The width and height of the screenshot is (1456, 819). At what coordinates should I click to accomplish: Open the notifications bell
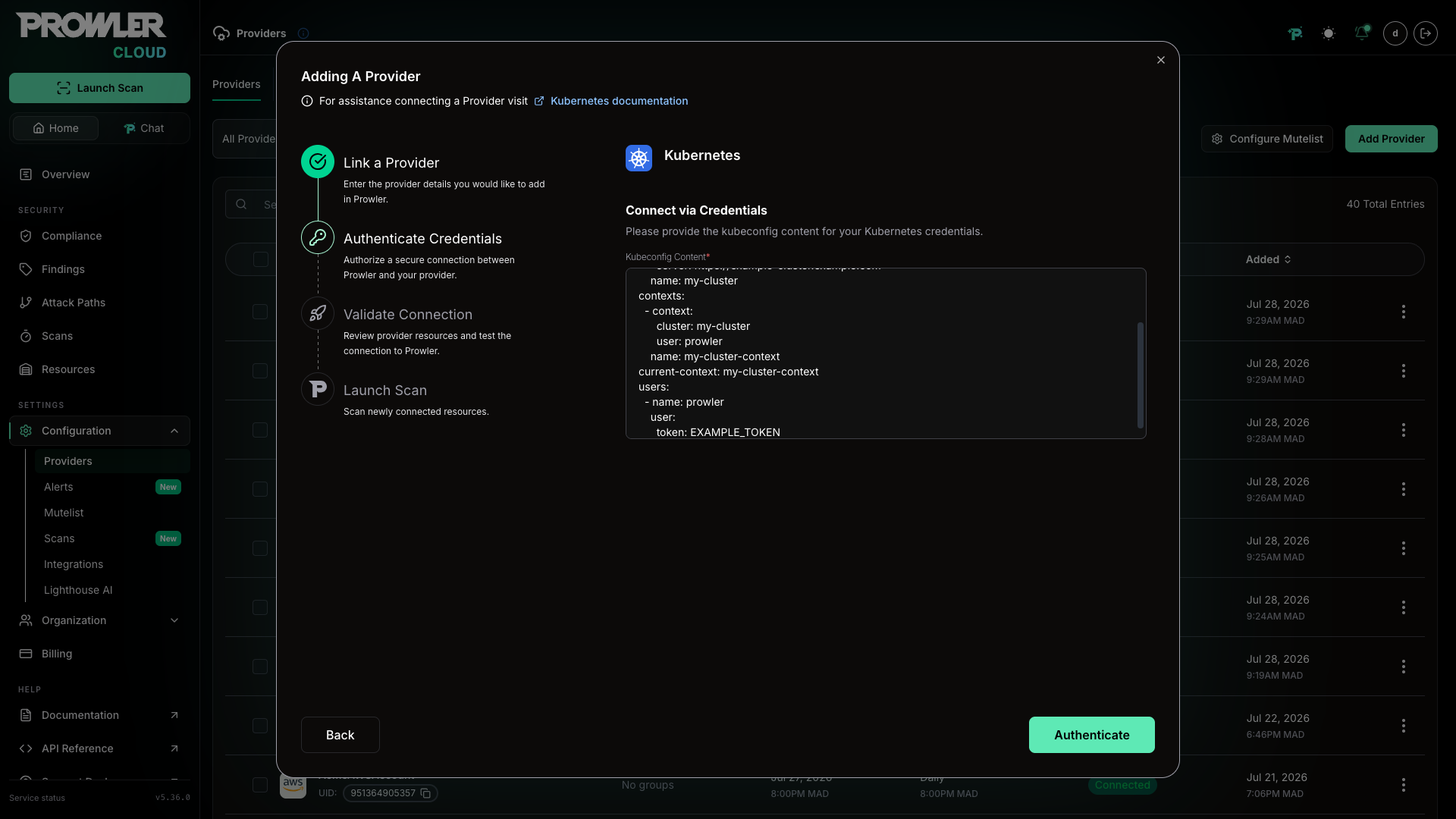pyautogui.click(x=1362, y=33)
